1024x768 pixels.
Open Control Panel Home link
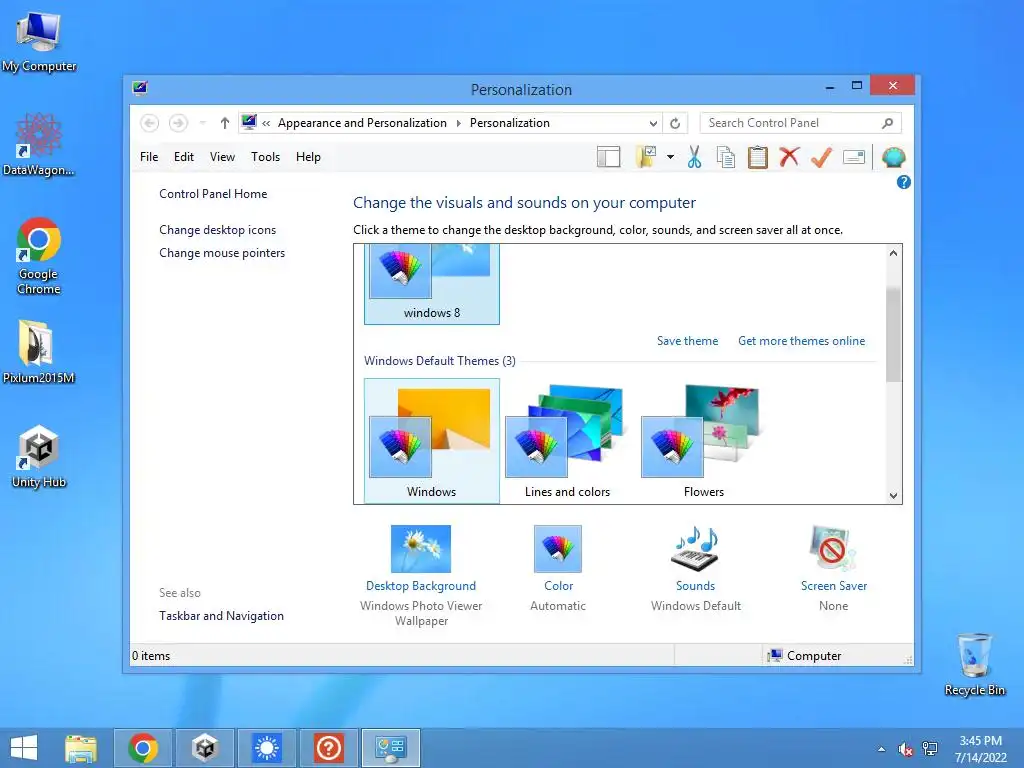click(x=213, y=194)
